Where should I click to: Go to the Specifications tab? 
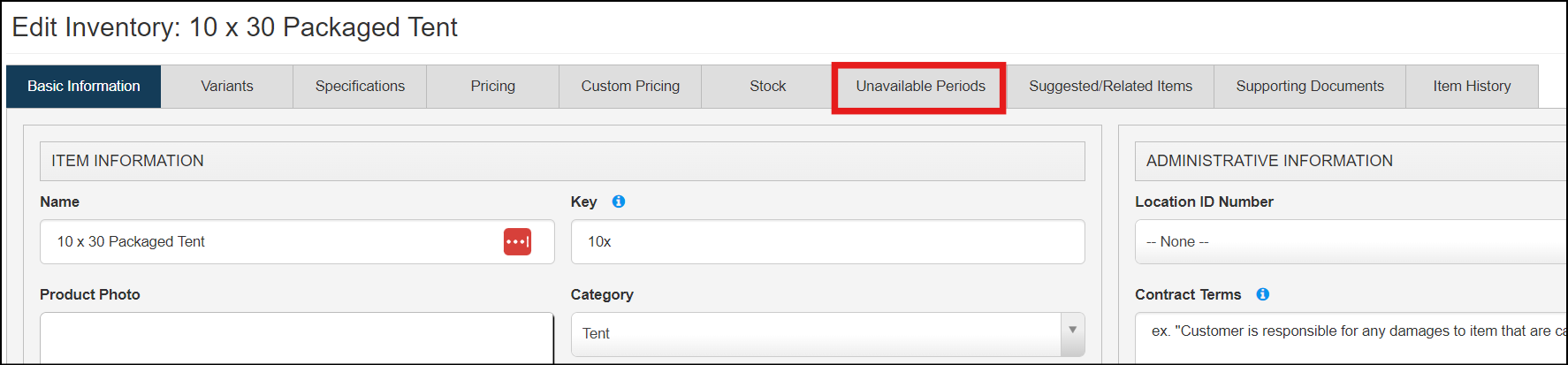pos(360,87)
